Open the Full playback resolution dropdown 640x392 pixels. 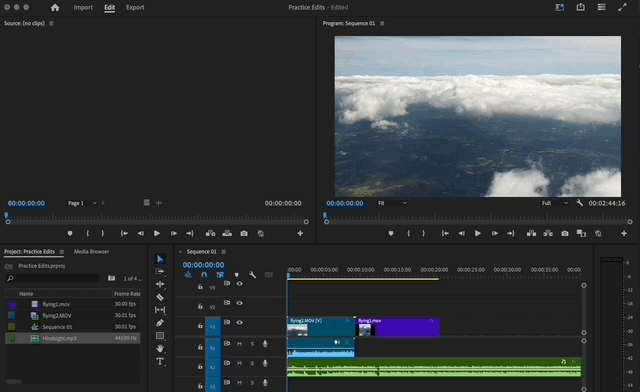pos(554,203)
